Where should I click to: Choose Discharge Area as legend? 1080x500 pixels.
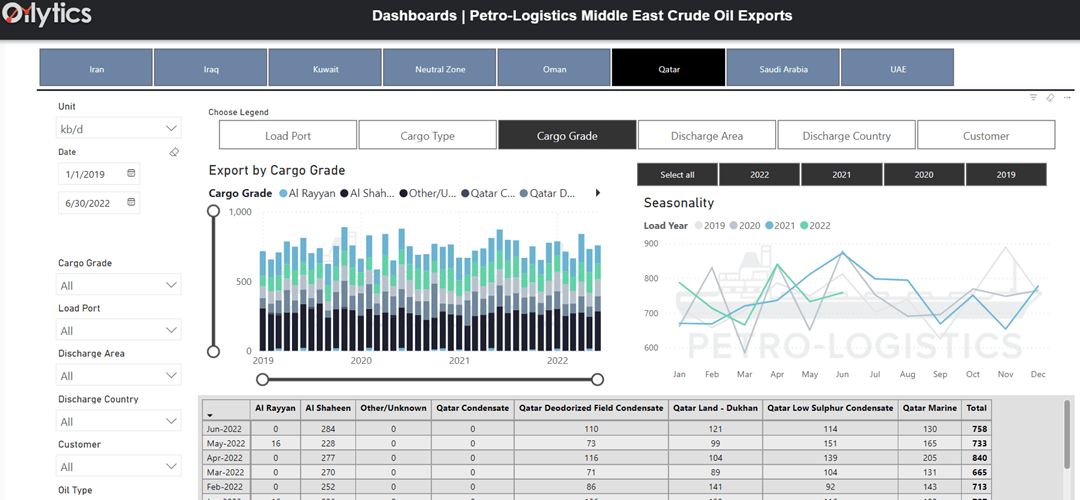[707, 135]
